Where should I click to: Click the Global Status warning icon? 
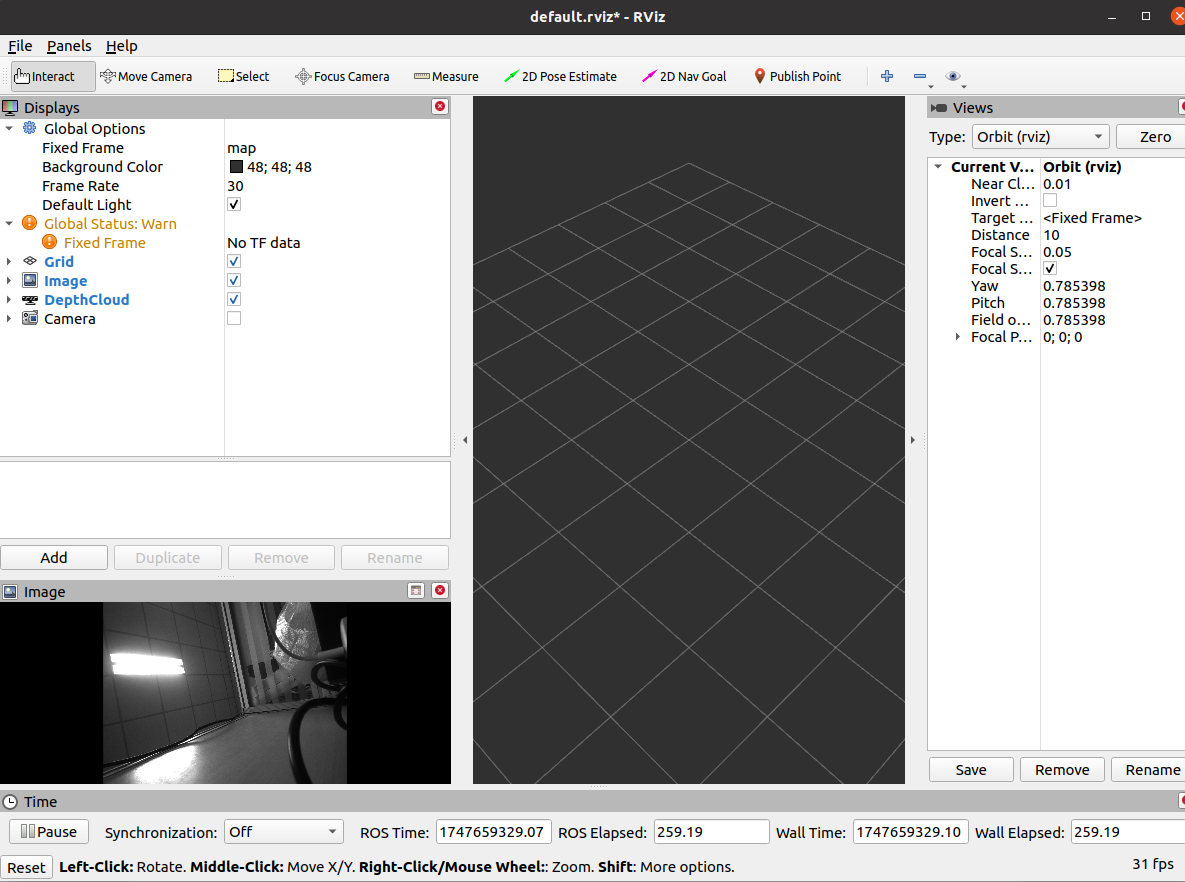point(29,223)
